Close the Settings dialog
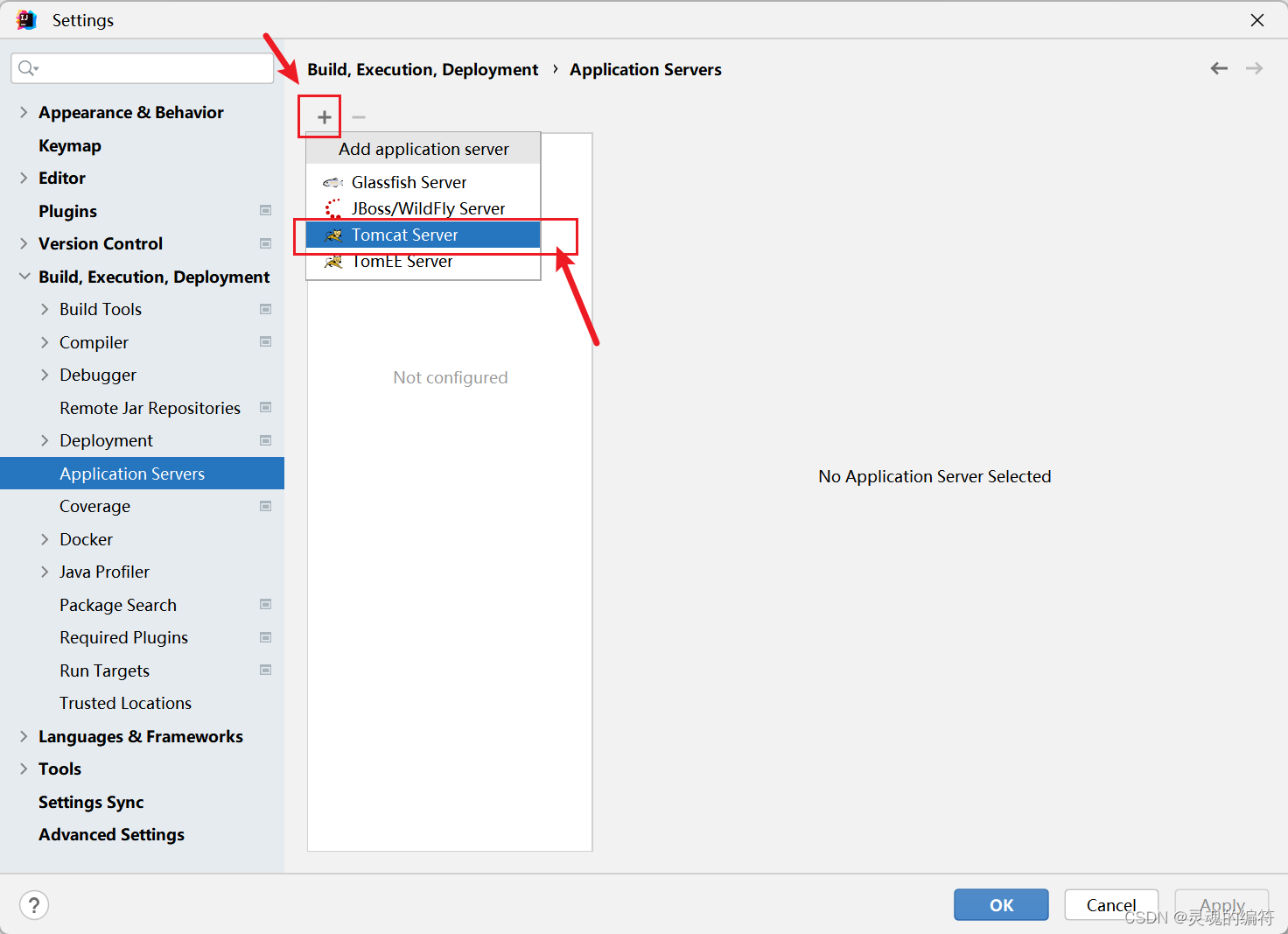 click(1257, 20)
